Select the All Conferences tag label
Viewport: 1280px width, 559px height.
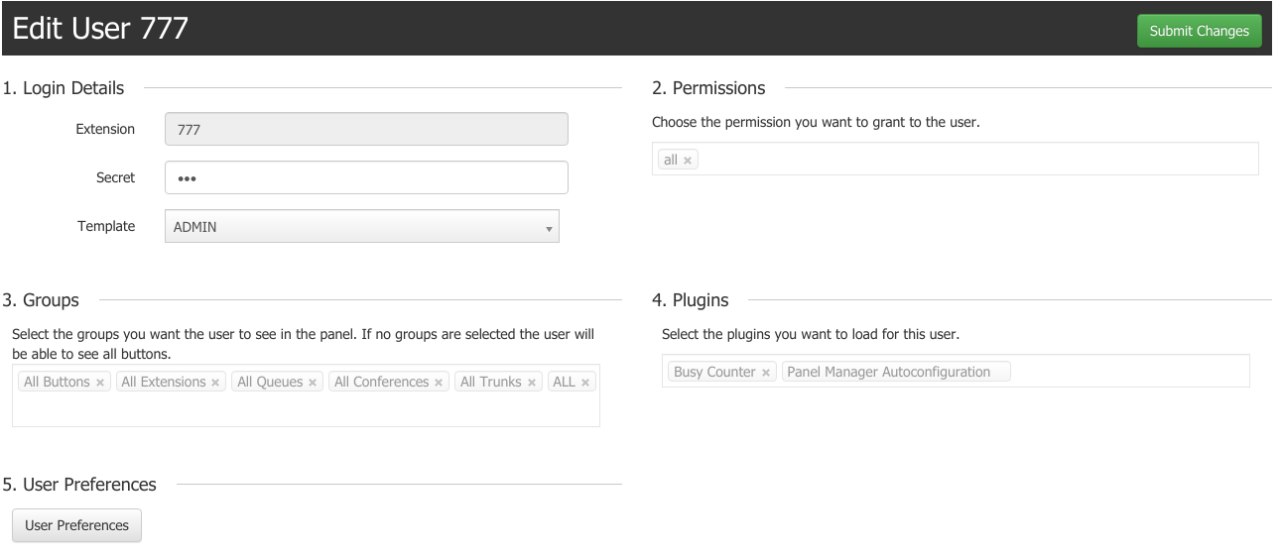point(381,383)
